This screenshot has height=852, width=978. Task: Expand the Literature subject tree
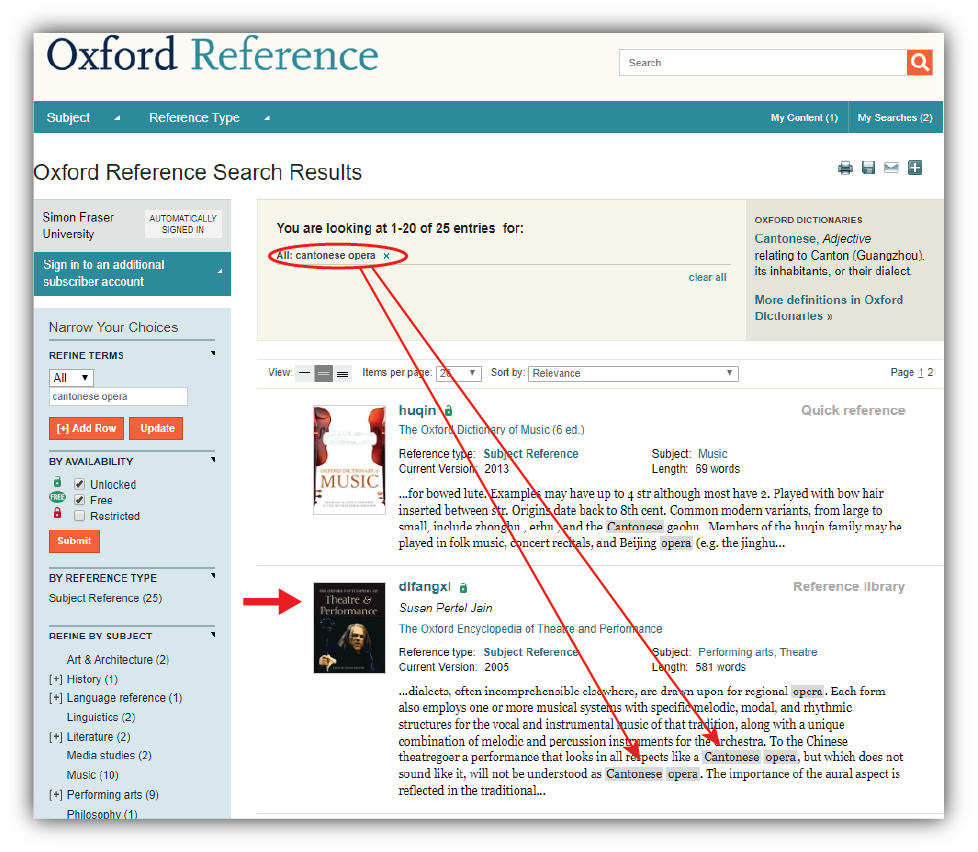56,737
